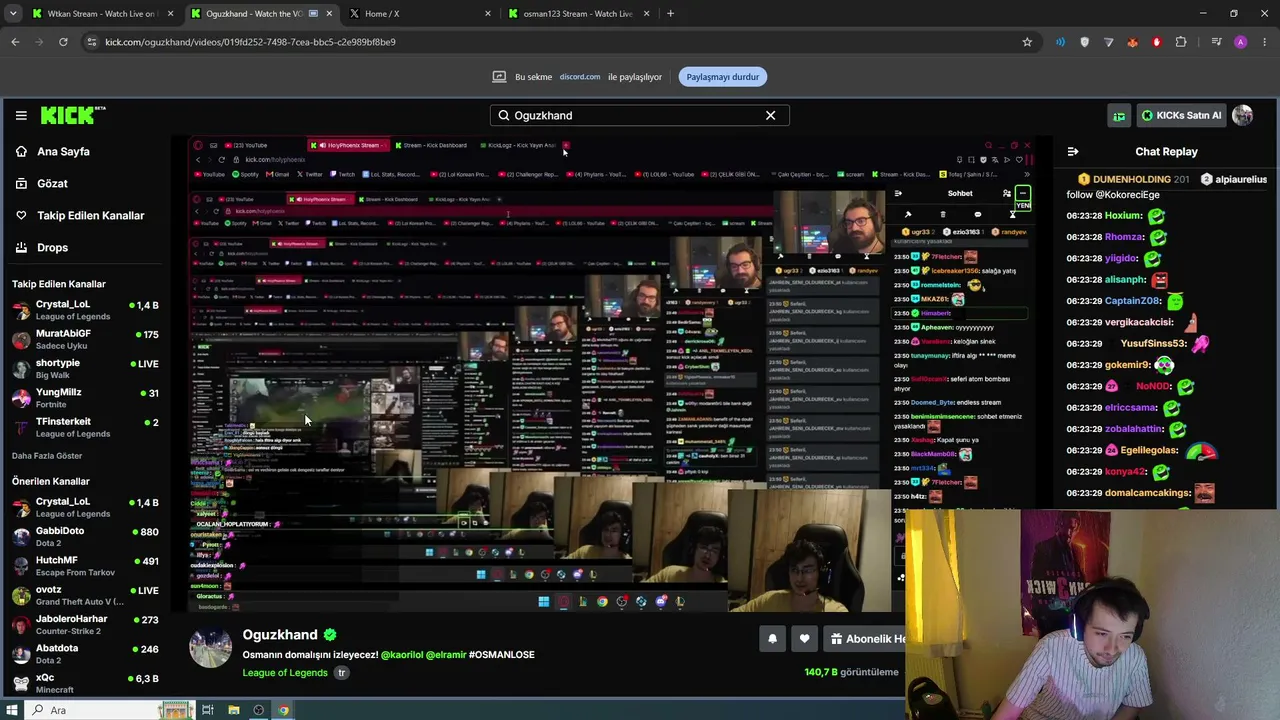The width and height of the screenshot is (1280, 720).
Task: Open the browser extensions puzzle icon
Action: pos(1181,42)
